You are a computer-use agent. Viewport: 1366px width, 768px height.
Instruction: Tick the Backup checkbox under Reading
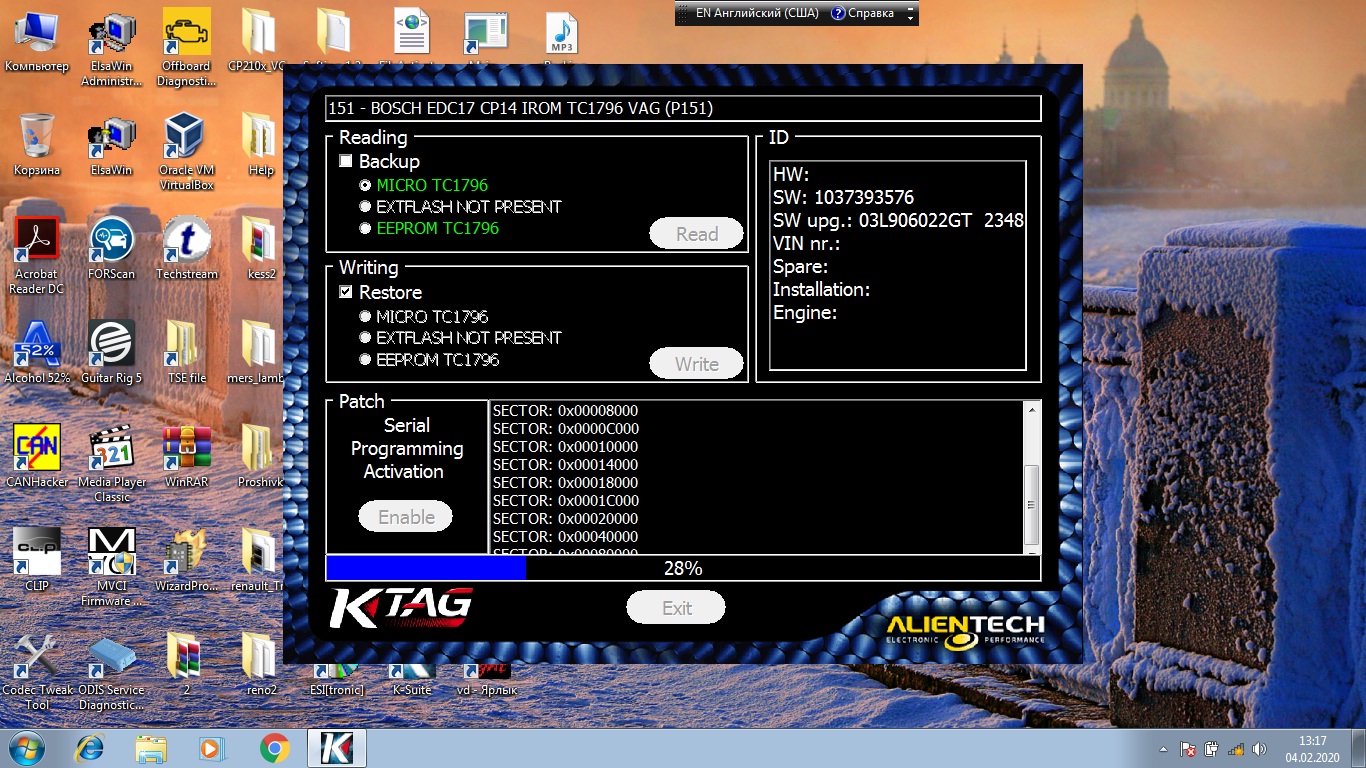pyautogui.click(x=346, y=161)
